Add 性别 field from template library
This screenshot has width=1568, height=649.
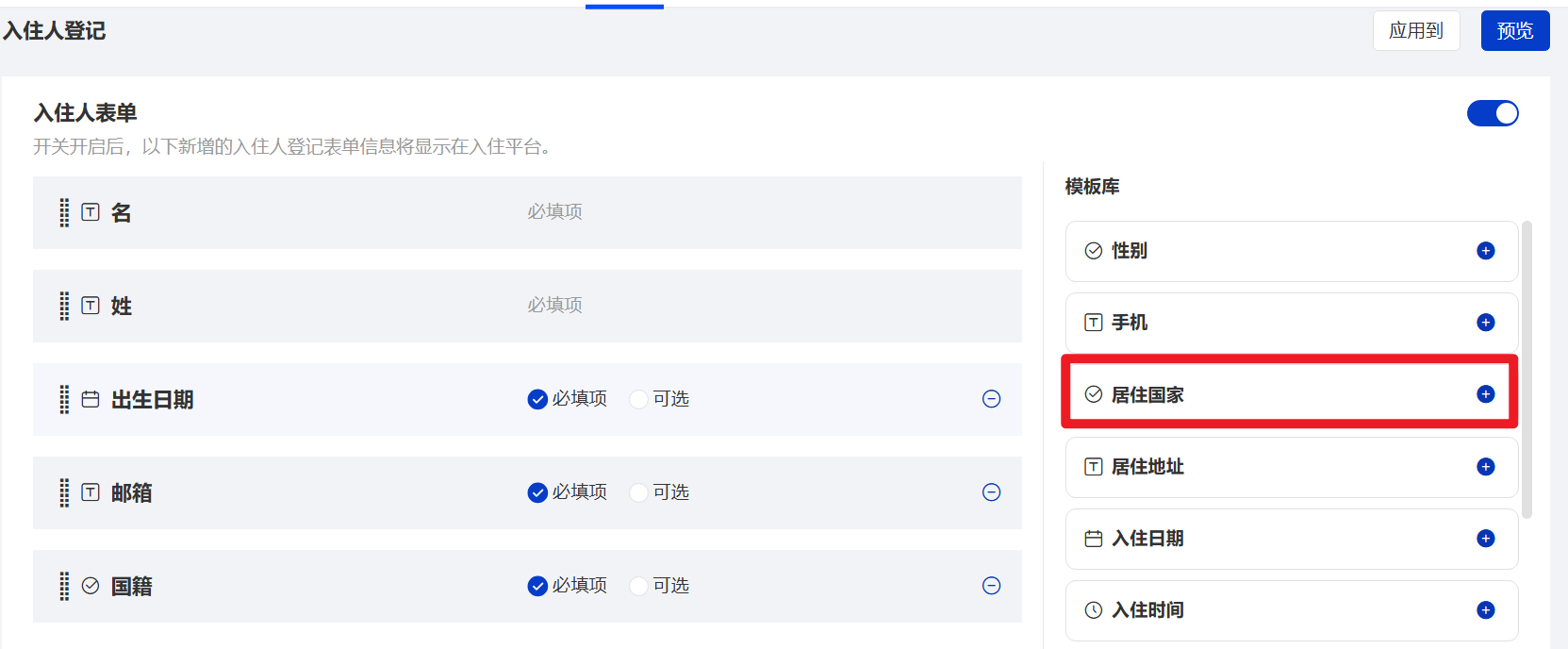[x=1485, y=251]
